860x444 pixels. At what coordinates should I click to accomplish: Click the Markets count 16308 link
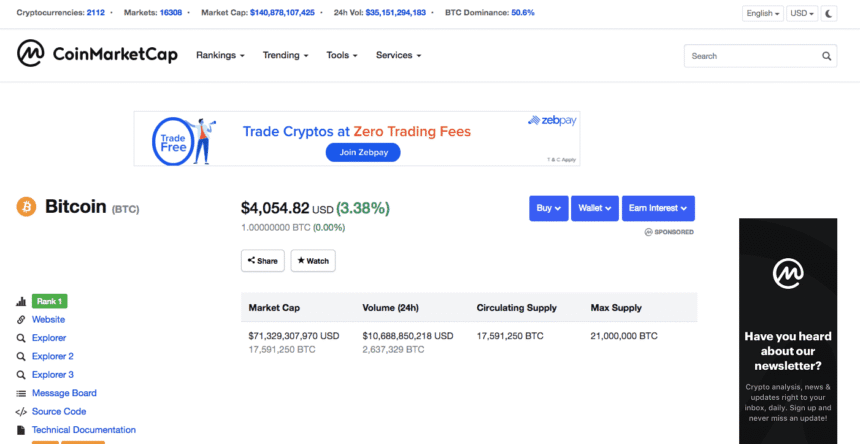[171, 13]
